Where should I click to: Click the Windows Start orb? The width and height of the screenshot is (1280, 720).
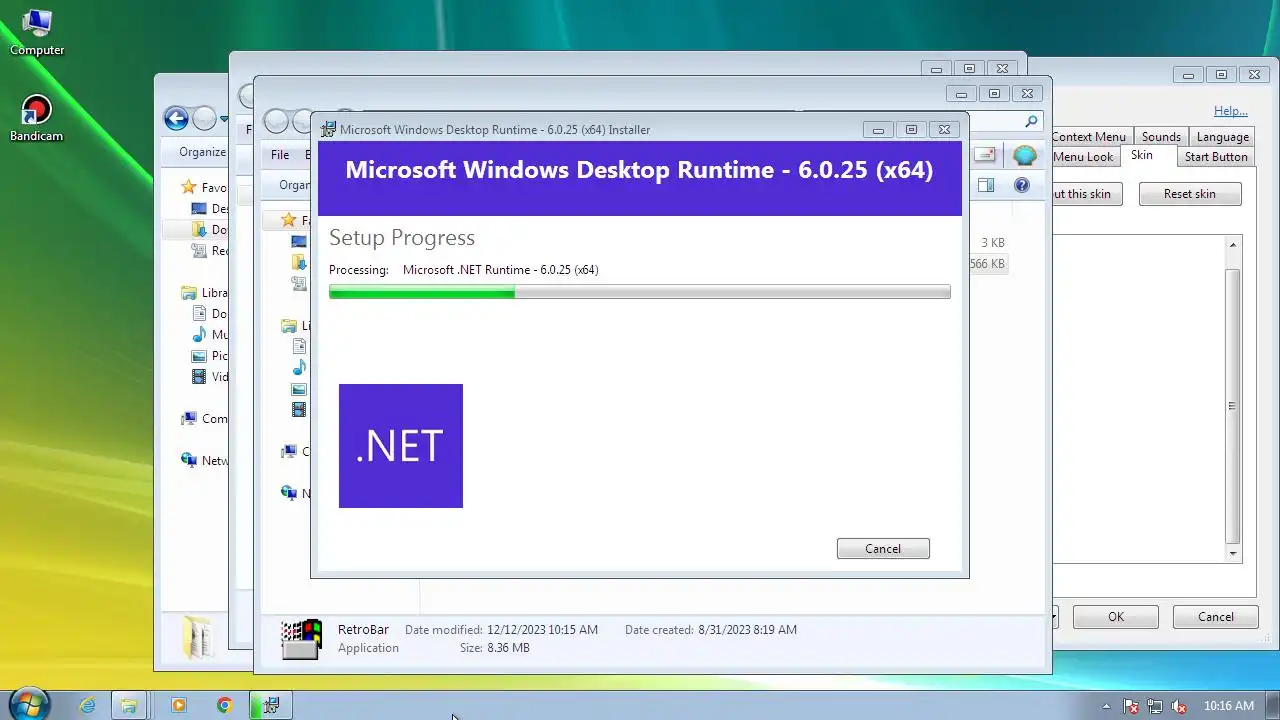[x=28, y=704]
